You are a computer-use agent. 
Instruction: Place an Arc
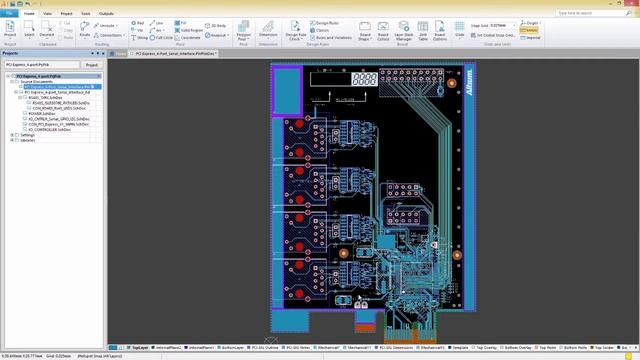pyautogui.click(x=157, y=30)
